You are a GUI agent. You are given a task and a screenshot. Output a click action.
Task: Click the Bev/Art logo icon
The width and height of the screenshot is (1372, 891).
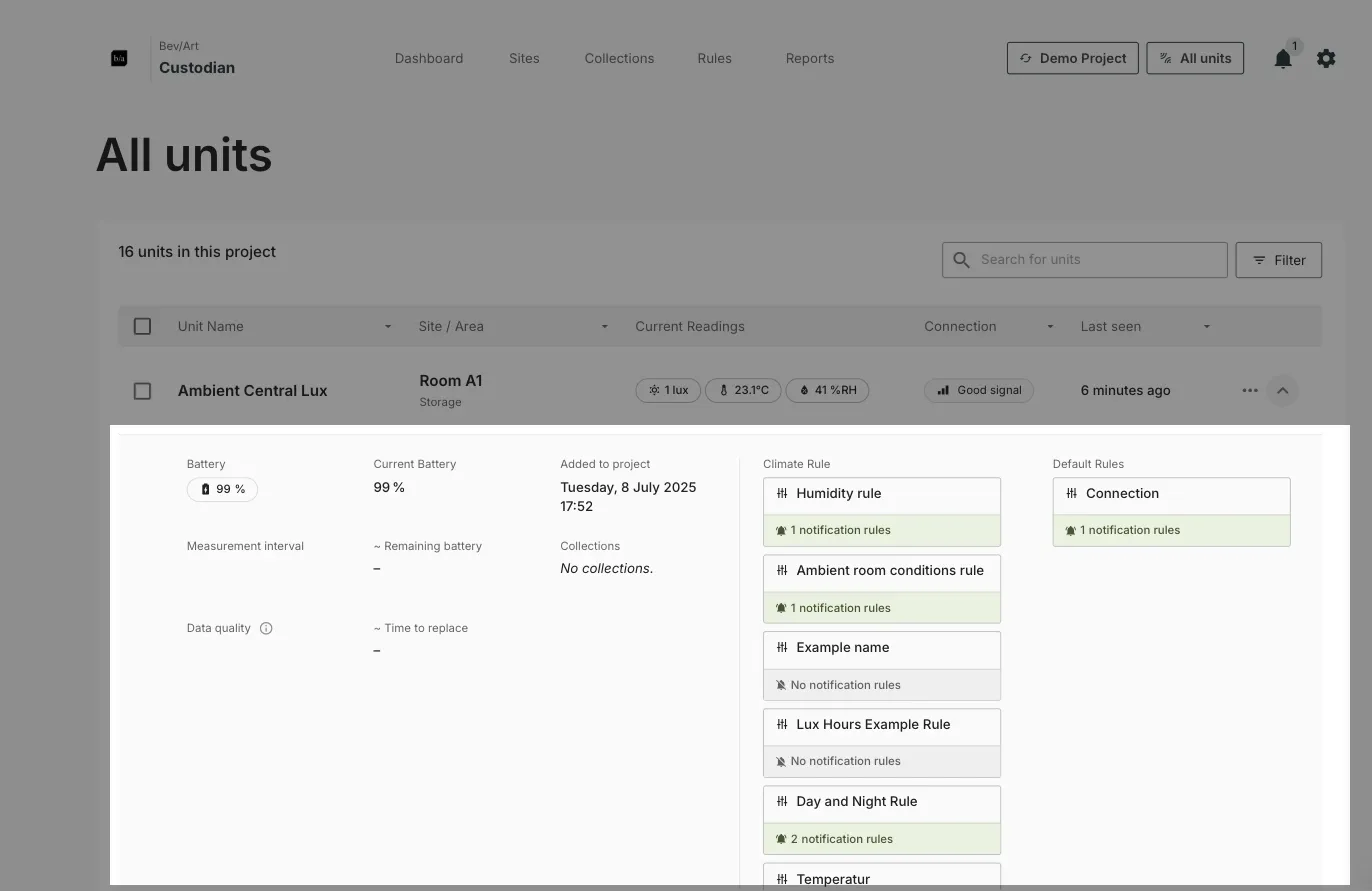[119, 59]
